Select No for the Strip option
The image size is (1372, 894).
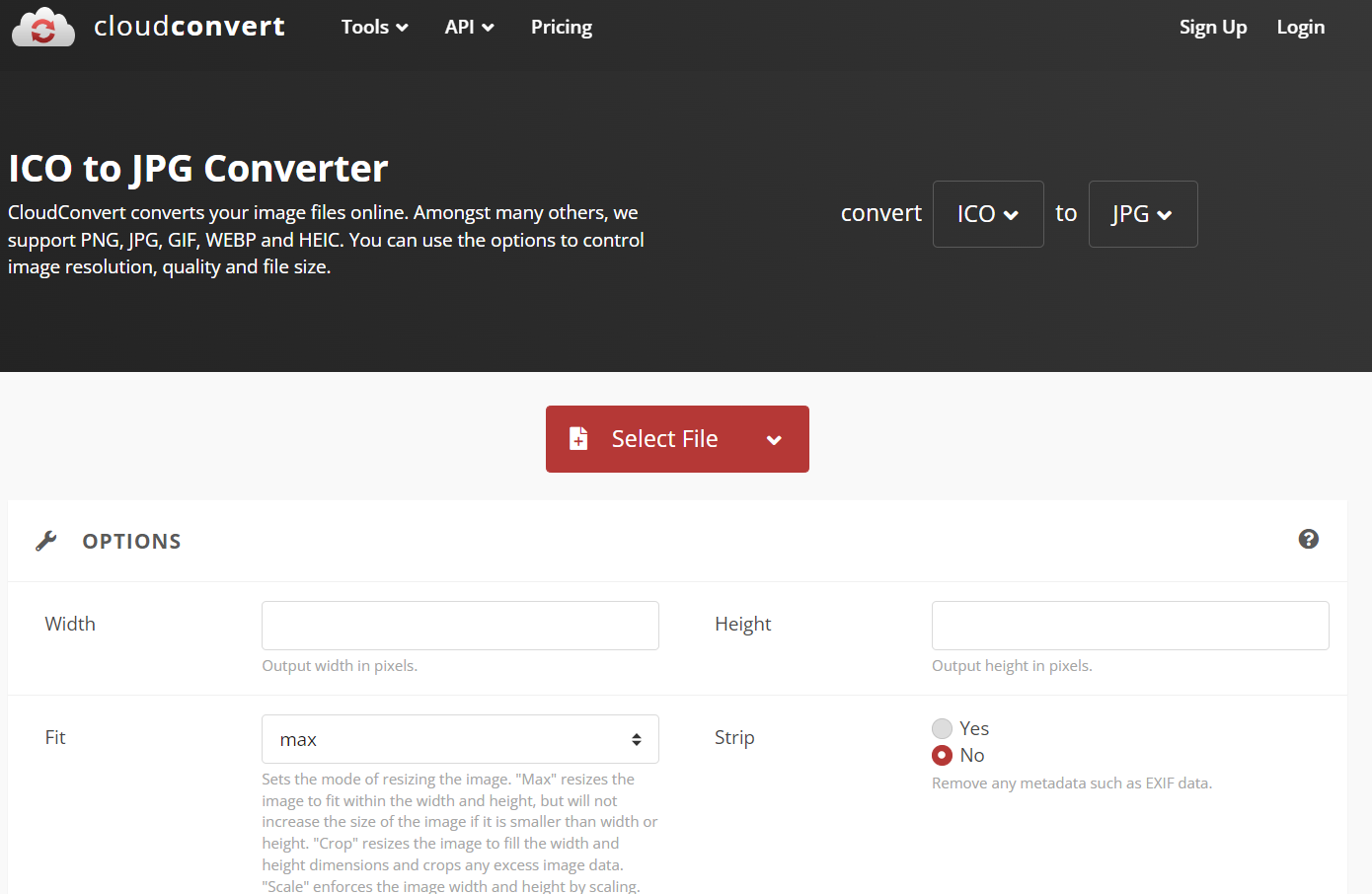[943, 755]
